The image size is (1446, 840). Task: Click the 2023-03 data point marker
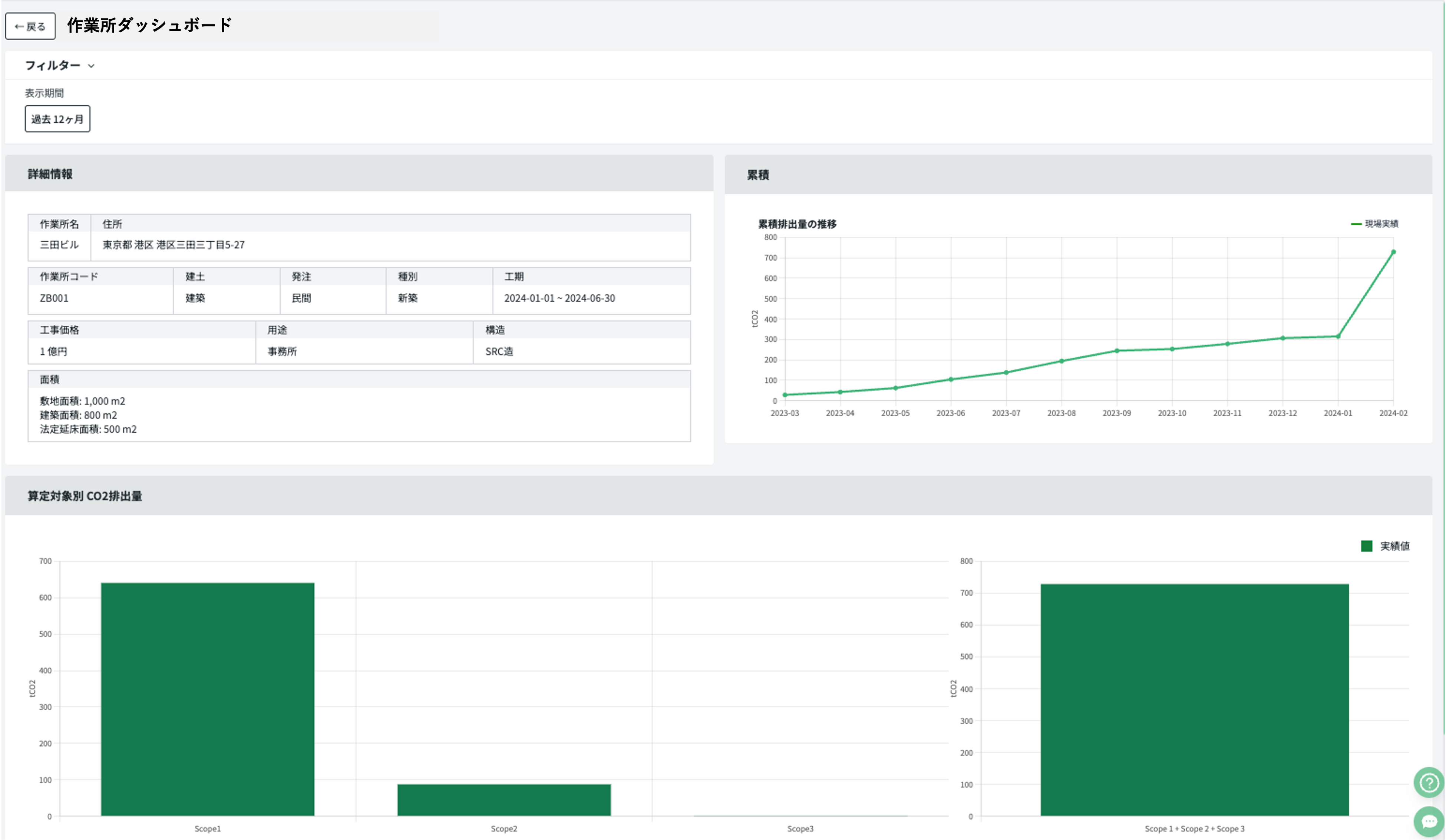785,395
